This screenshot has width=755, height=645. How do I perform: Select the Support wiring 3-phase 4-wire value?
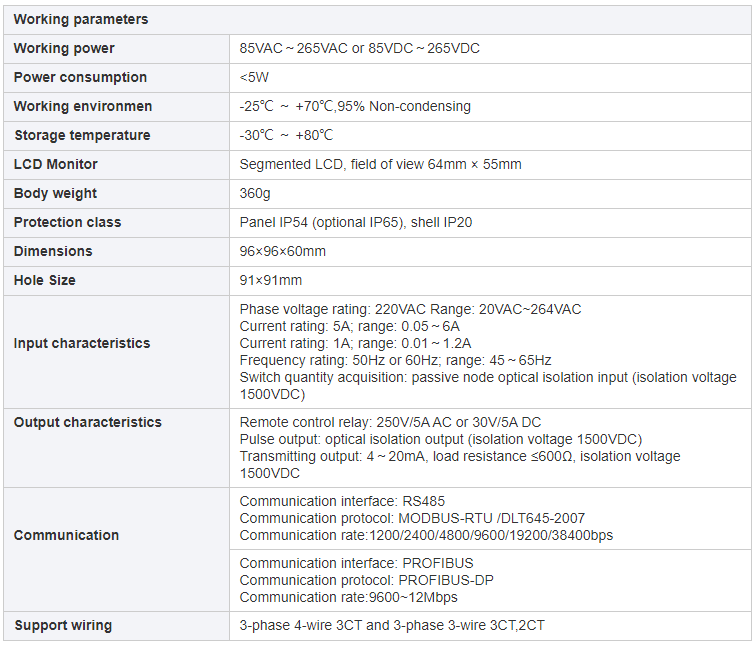(391, 625)
